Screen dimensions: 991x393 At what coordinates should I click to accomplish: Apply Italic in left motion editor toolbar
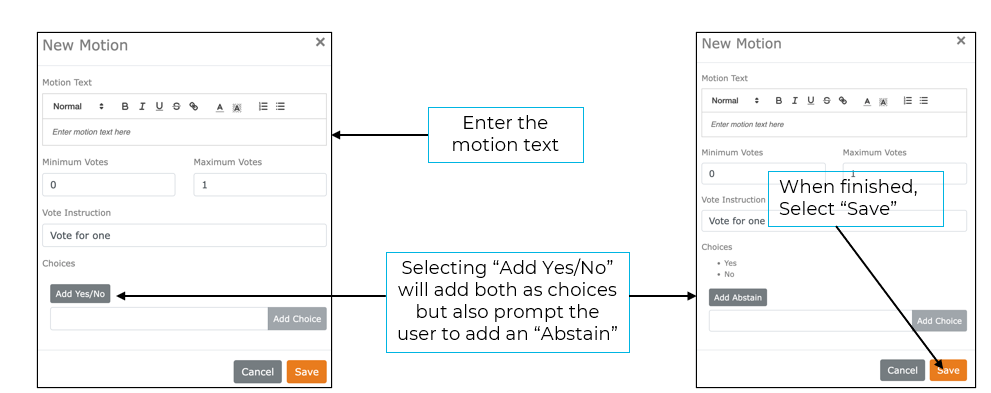pyautogui.click(x=142, y=107)
